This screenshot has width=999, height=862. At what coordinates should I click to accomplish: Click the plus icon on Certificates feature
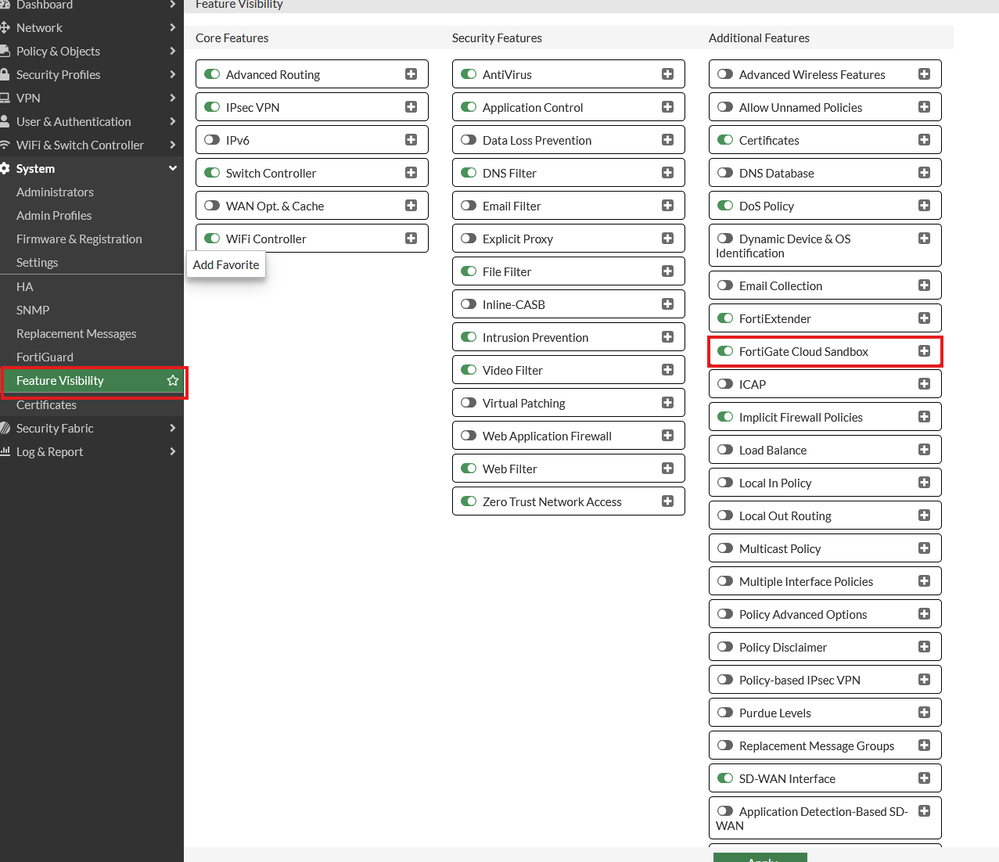pyautogui.click(x=924, y=140)
